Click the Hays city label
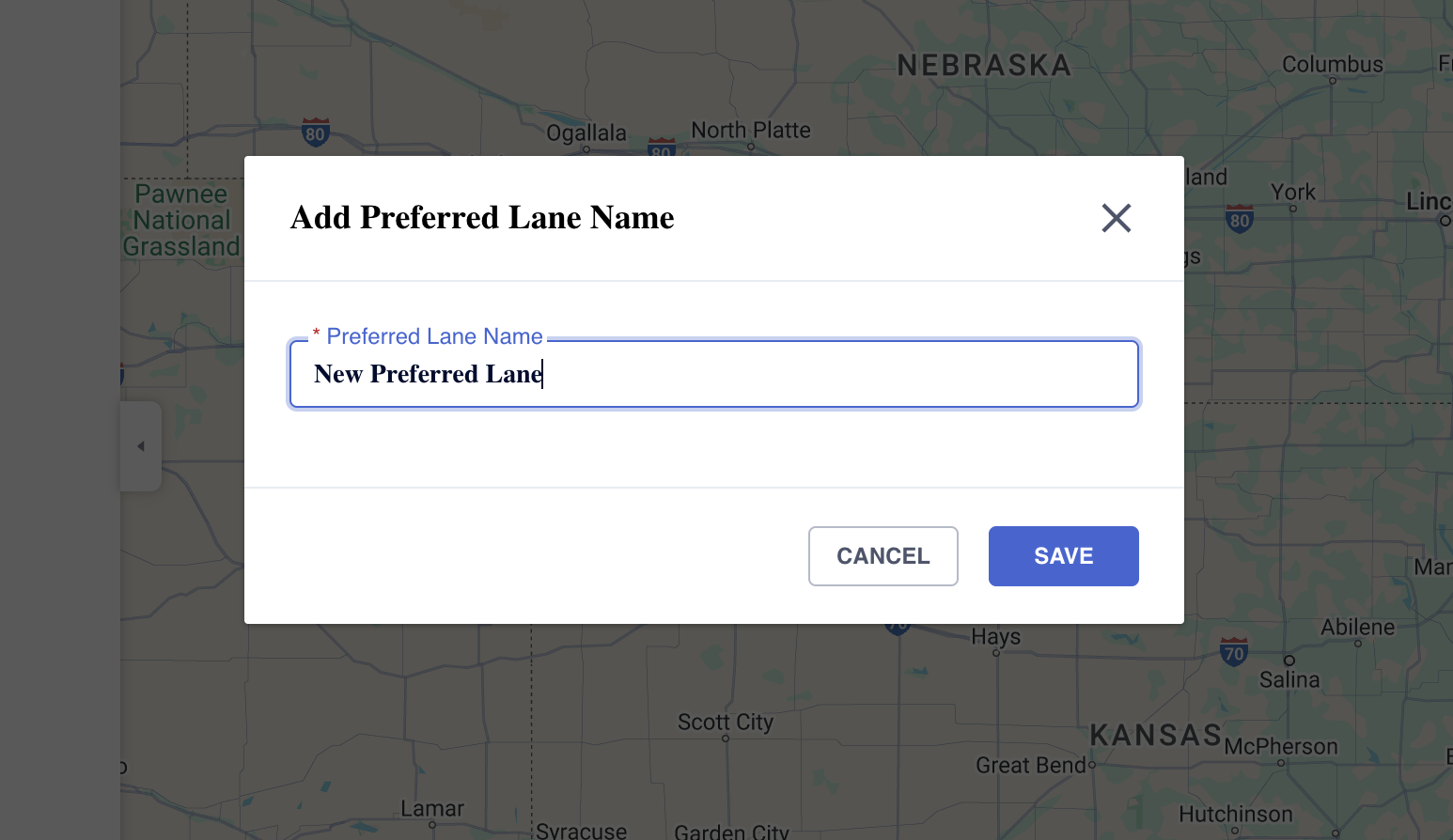This screenshot has height=840, width=1453. [x=995, y=637]
